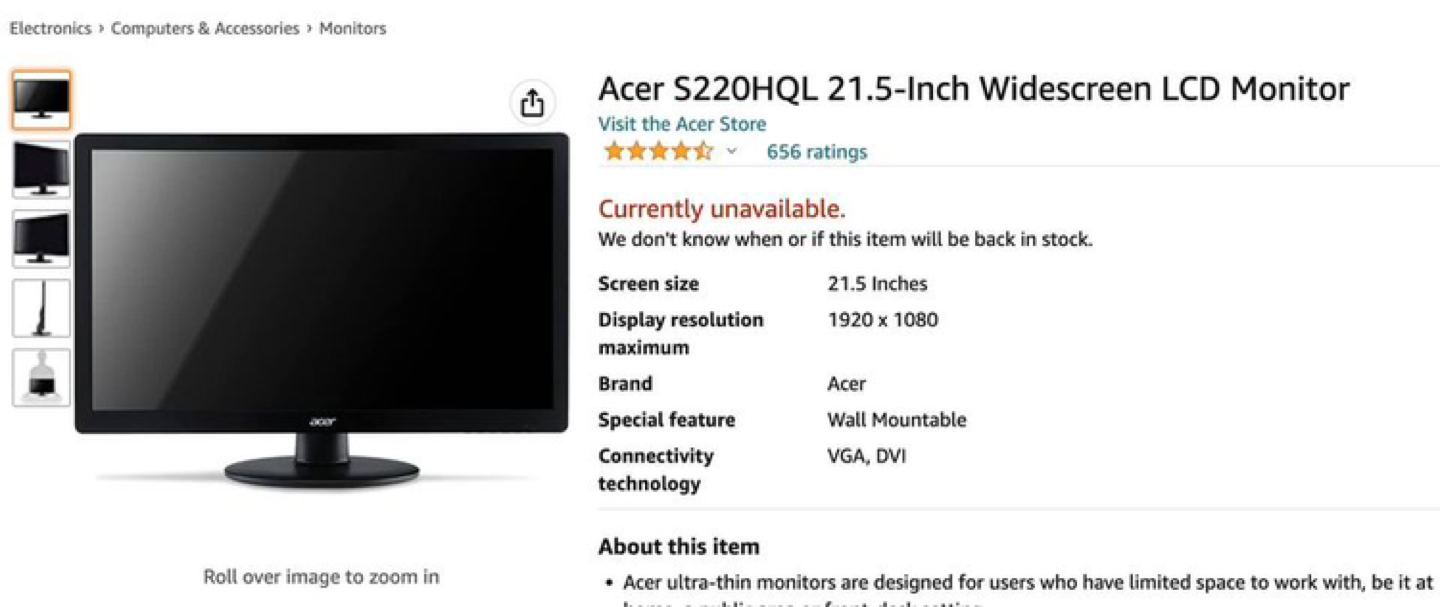Screen dimensions: 1440x607
Task: Select the third monitor thumbnail
Action: click(x=41, y=239)
